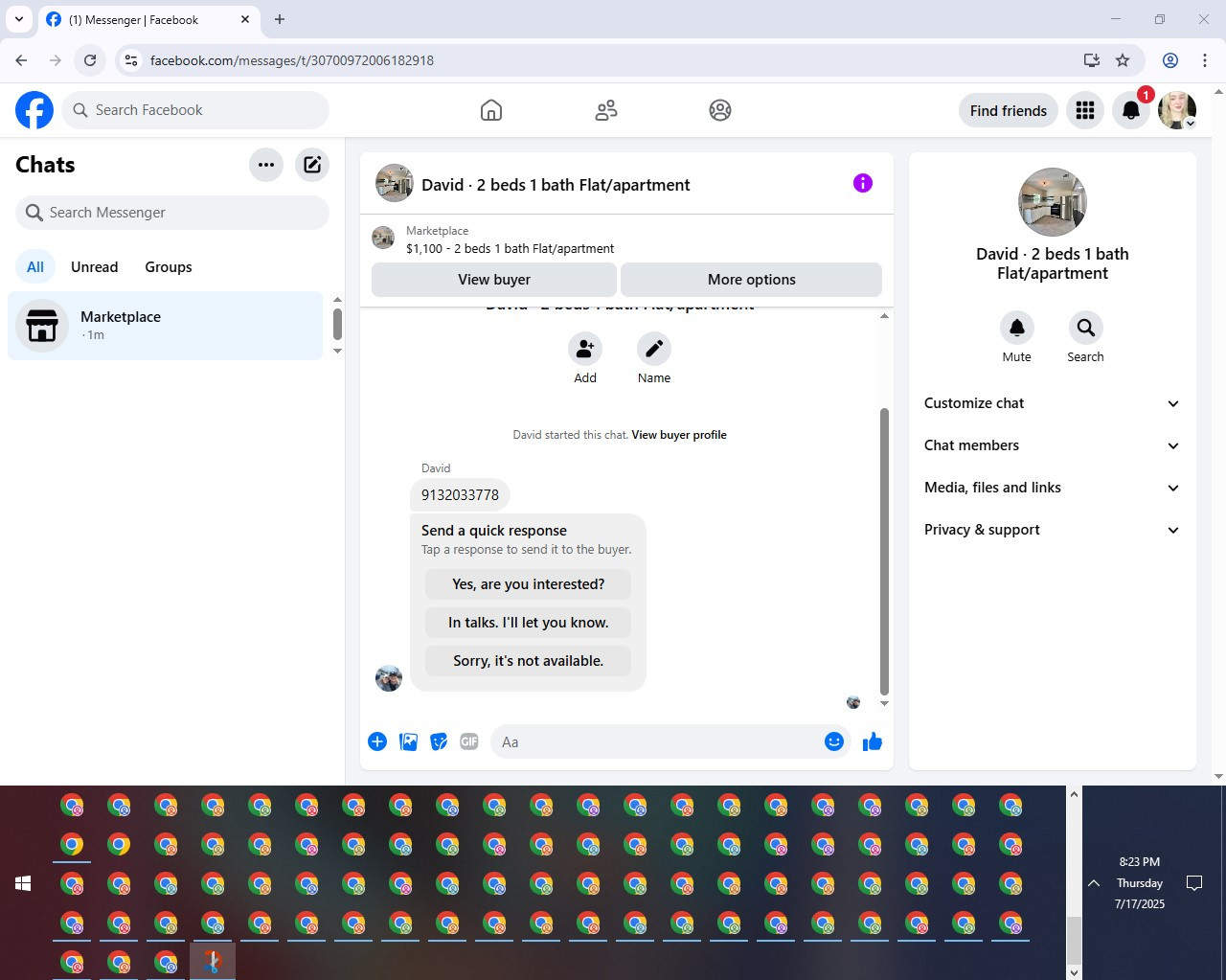This screenshot has height=980, width=1226.
Task: Click the Search Facebook field
Action: 195,110
